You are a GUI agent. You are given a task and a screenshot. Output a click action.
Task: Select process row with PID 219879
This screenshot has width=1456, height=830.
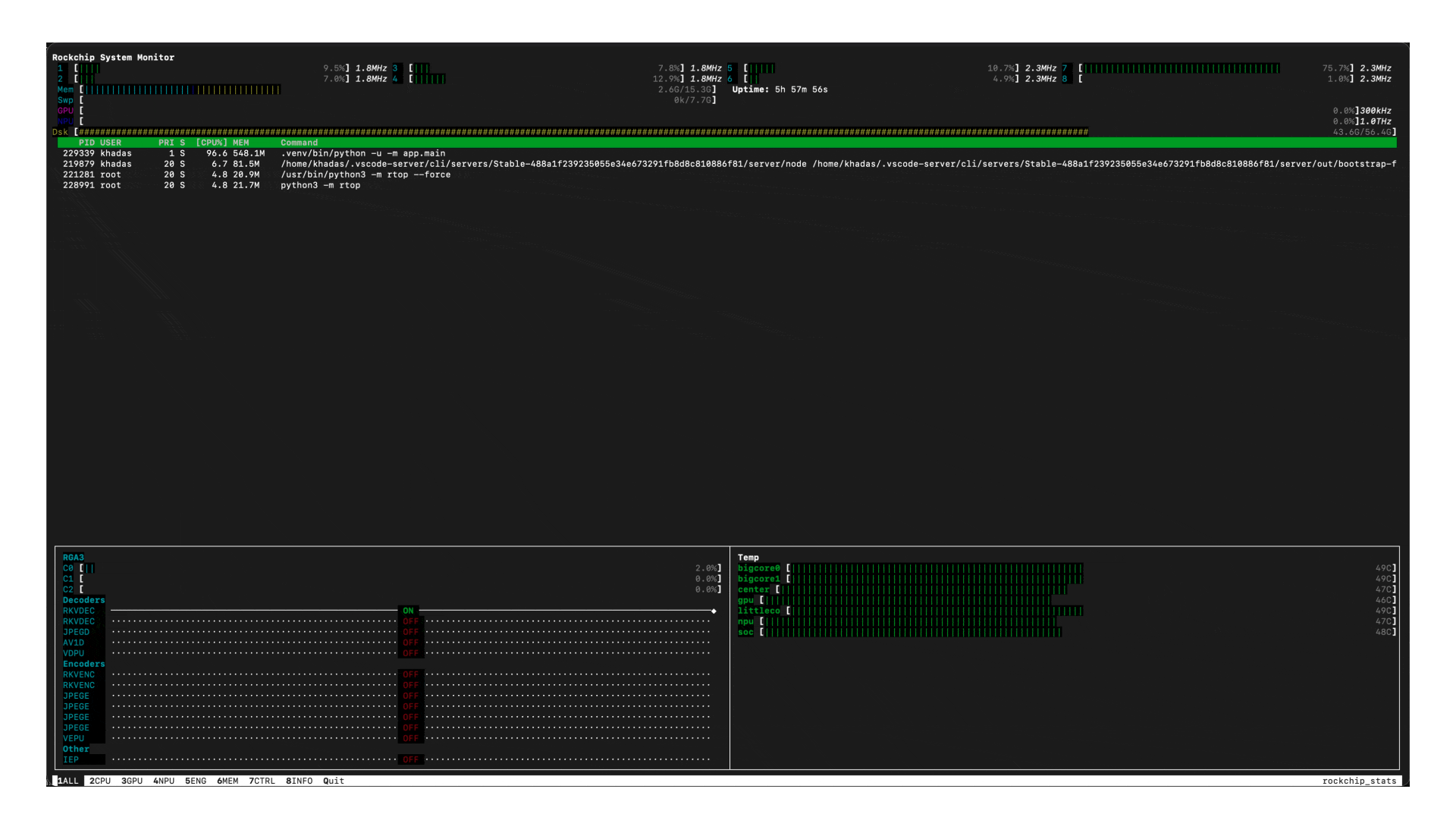726,164
